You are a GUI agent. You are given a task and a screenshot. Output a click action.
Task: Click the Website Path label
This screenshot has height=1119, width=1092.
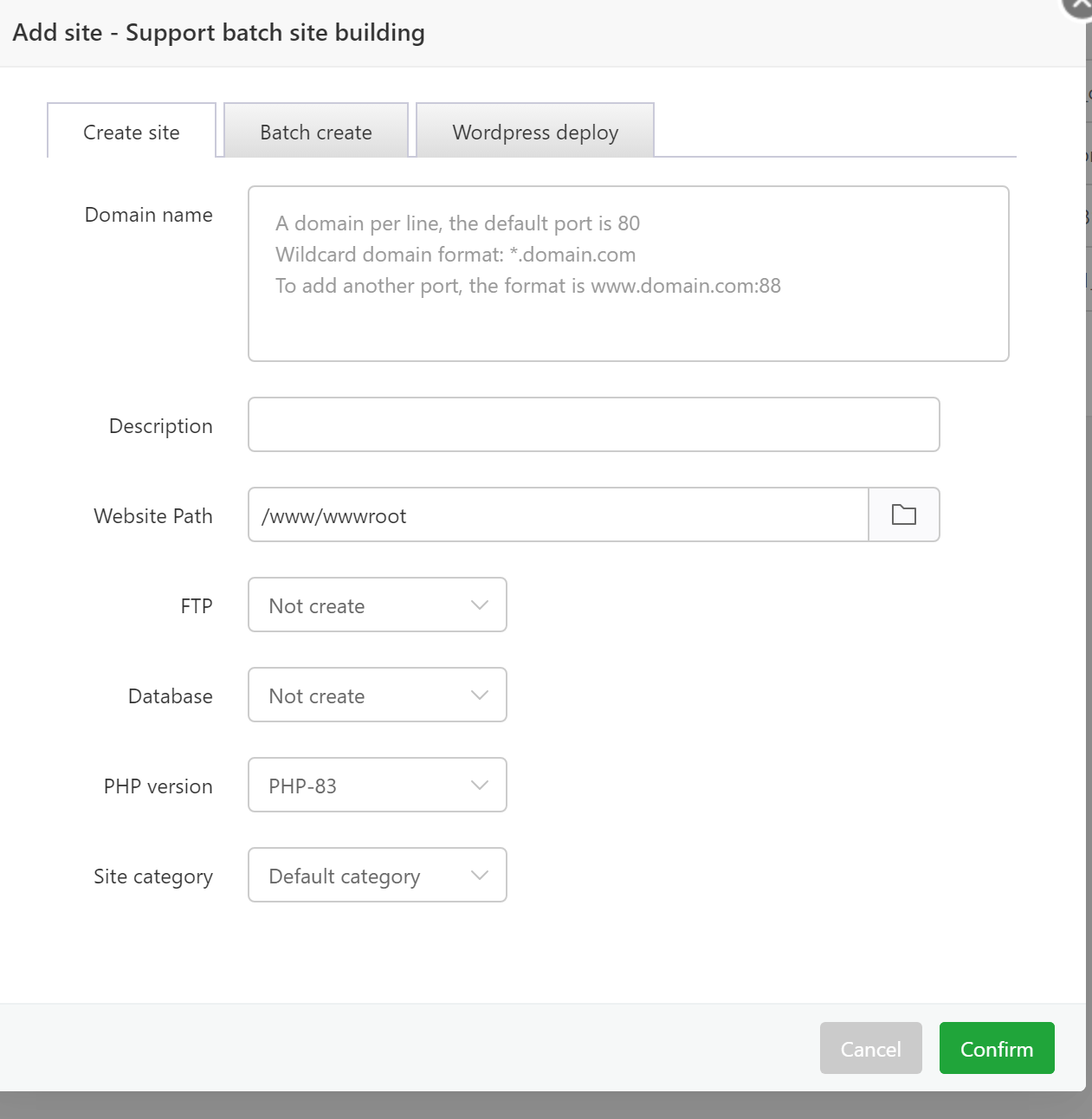coord(152,516)
